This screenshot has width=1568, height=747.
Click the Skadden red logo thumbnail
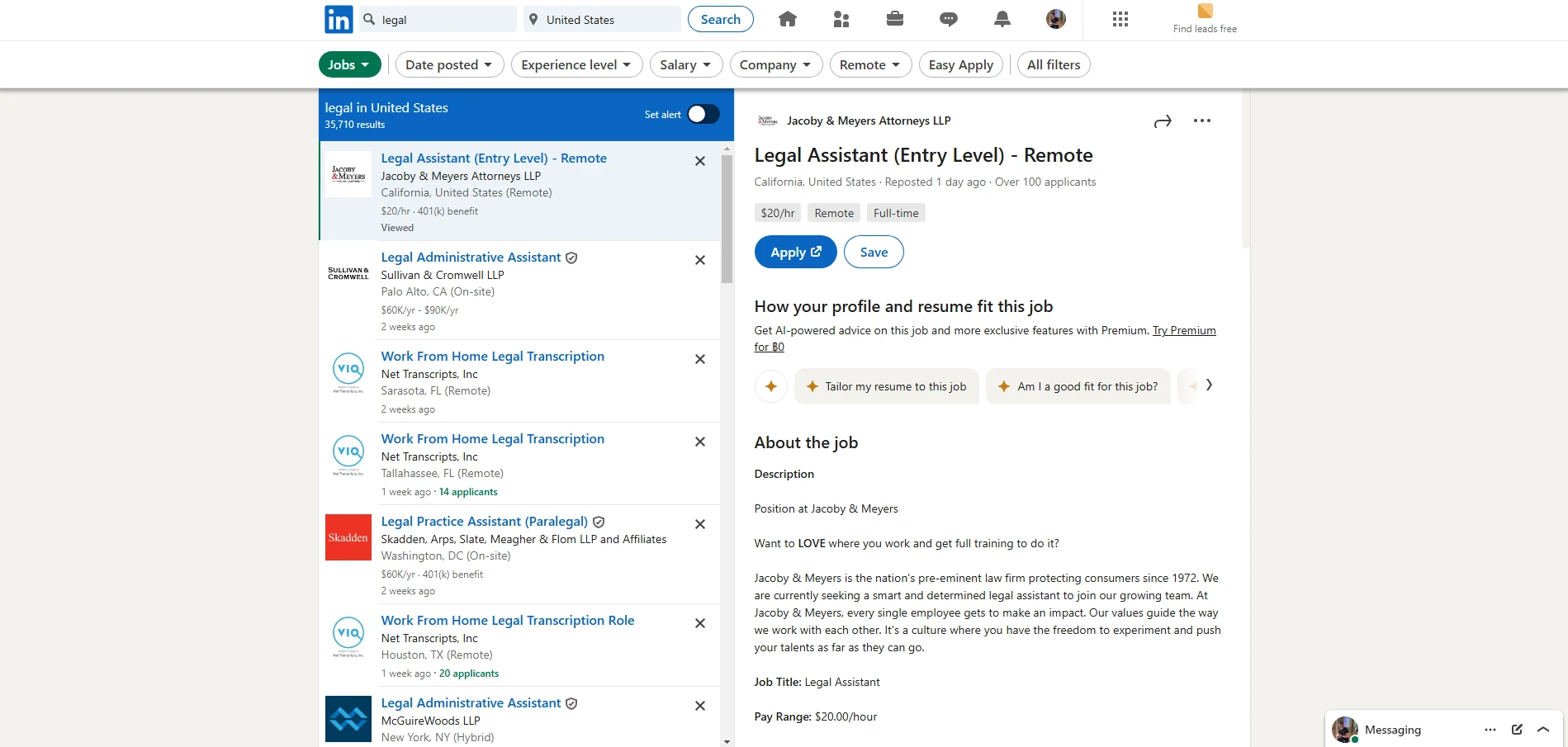click(x=348, y=537)
